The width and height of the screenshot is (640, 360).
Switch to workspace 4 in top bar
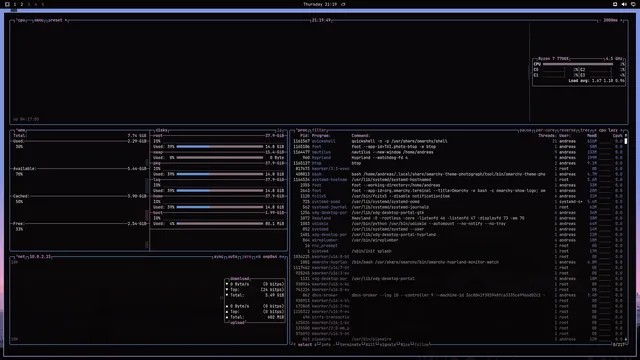click(36, 4)
